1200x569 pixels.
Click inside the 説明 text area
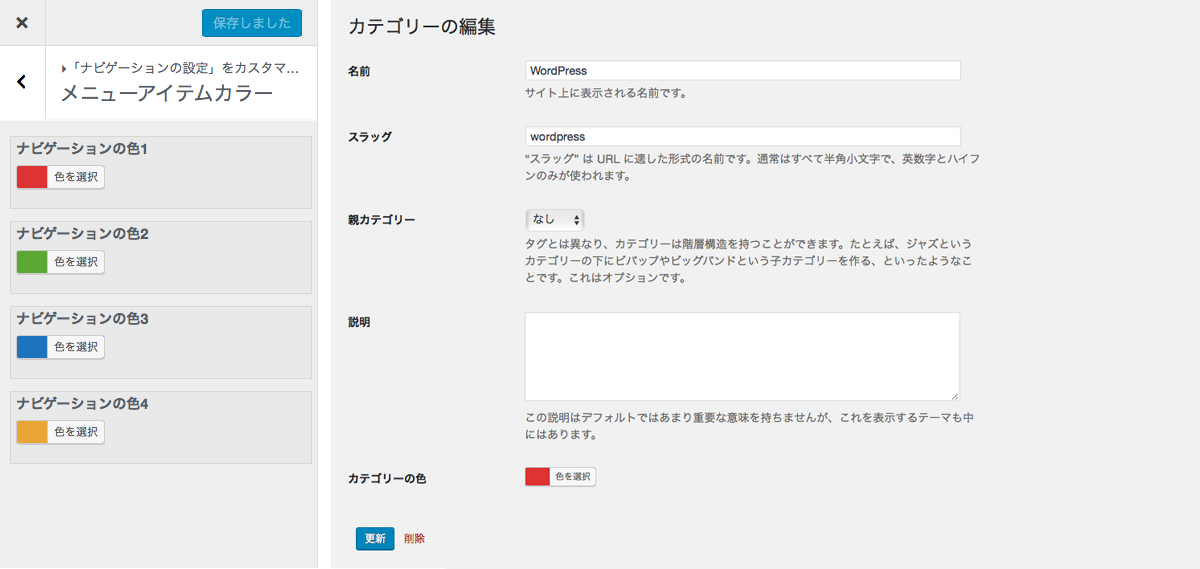[743, 357]
